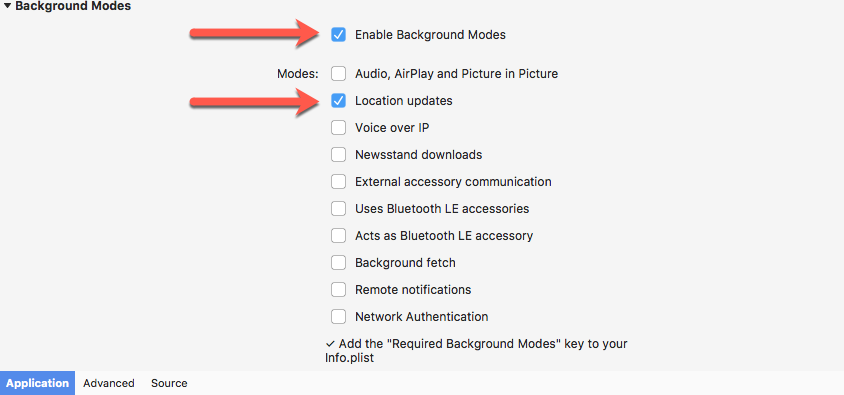This screenshot has width=844, height=395.
Task: Enable Audio, AirPlay and Picture in Picture
Action: (x=339, y=74)
